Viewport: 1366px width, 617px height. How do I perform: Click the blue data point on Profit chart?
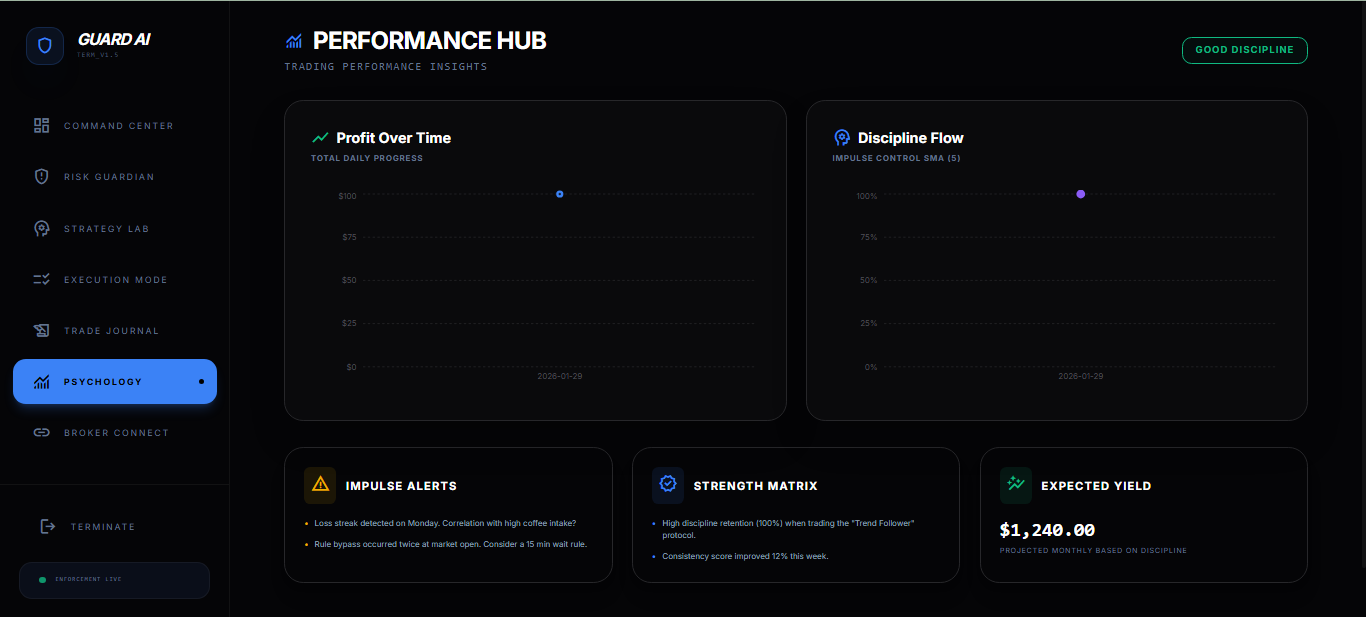[x=559, y=194]
